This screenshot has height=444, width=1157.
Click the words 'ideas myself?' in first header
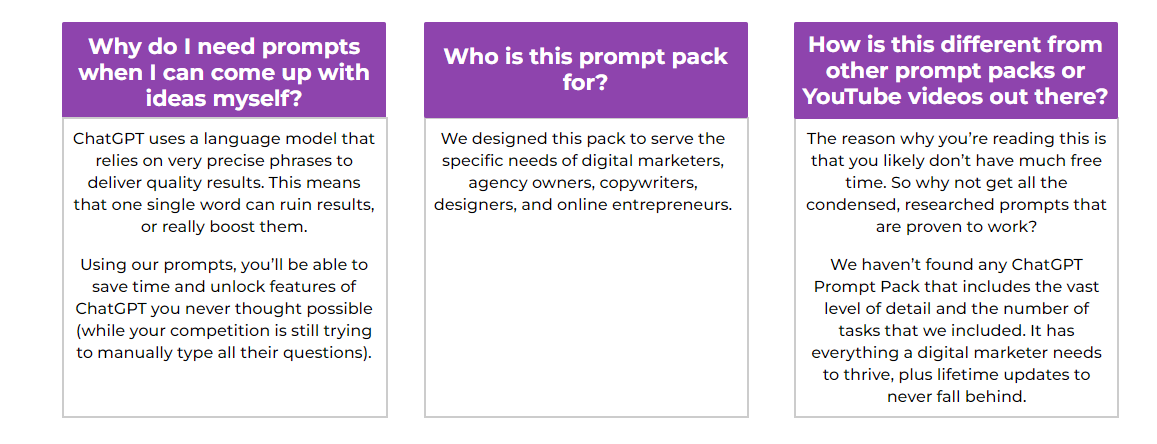224,98
